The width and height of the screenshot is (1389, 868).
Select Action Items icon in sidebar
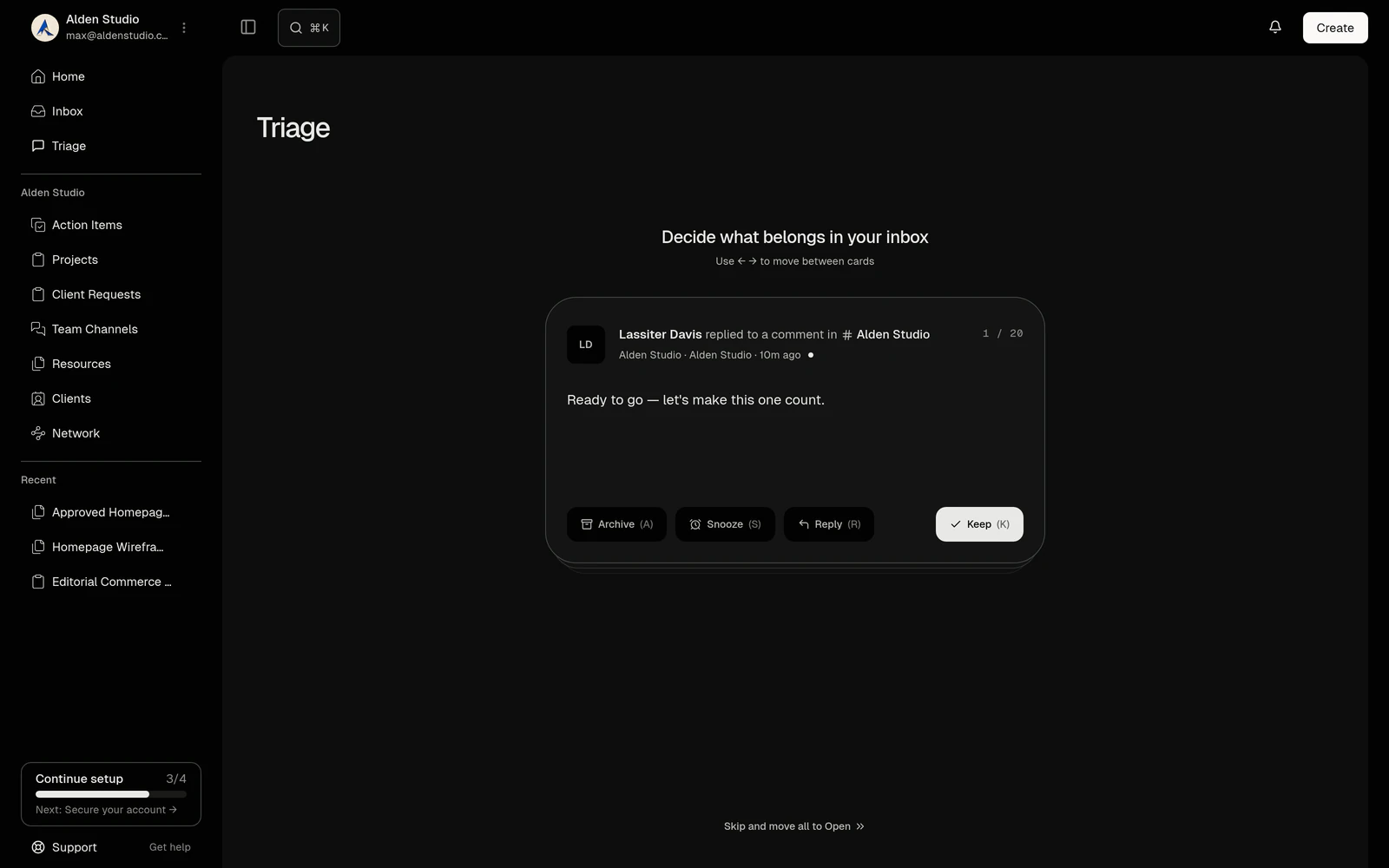click(38, 225)
